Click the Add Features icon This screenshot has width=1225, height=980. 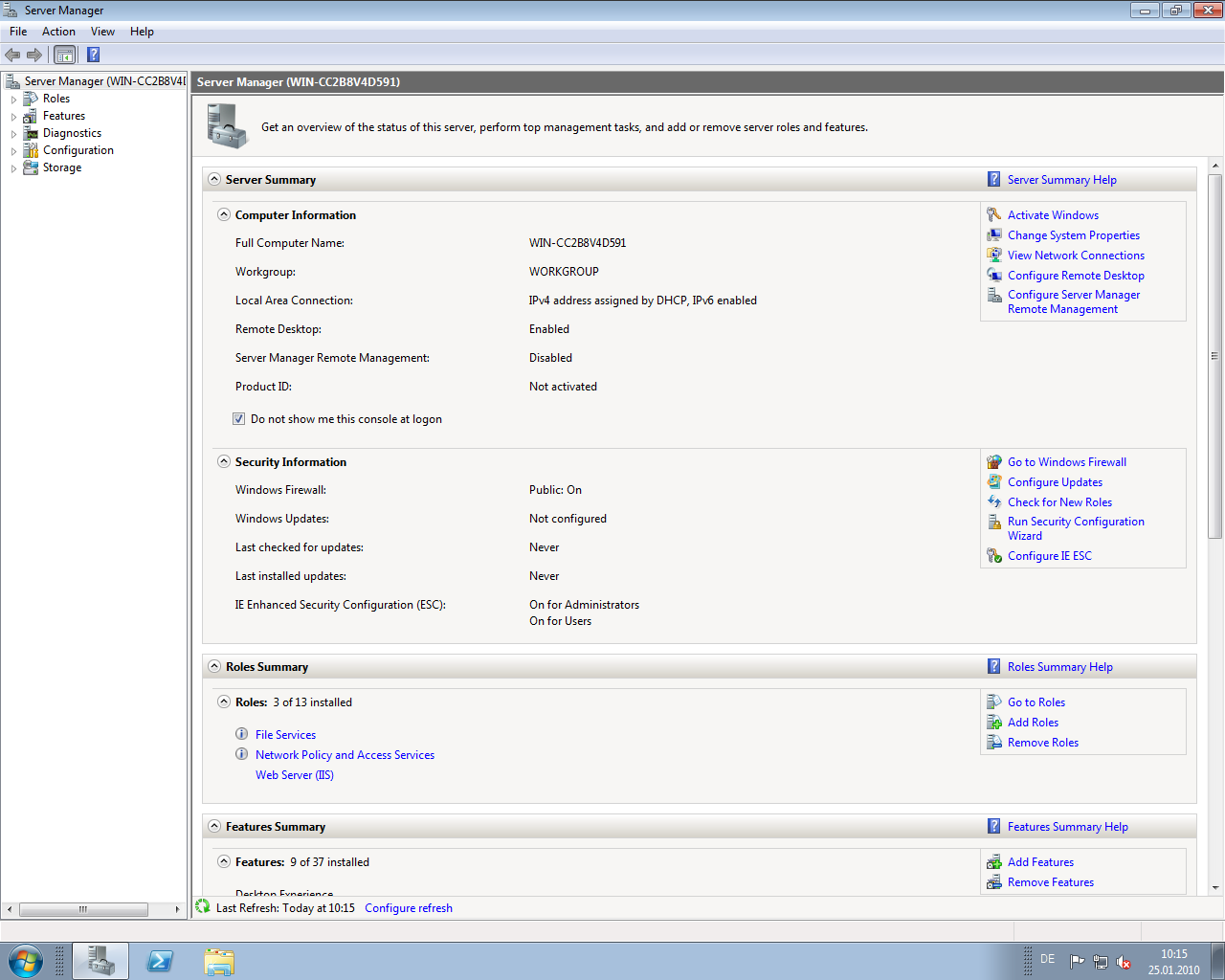[994, 862]
